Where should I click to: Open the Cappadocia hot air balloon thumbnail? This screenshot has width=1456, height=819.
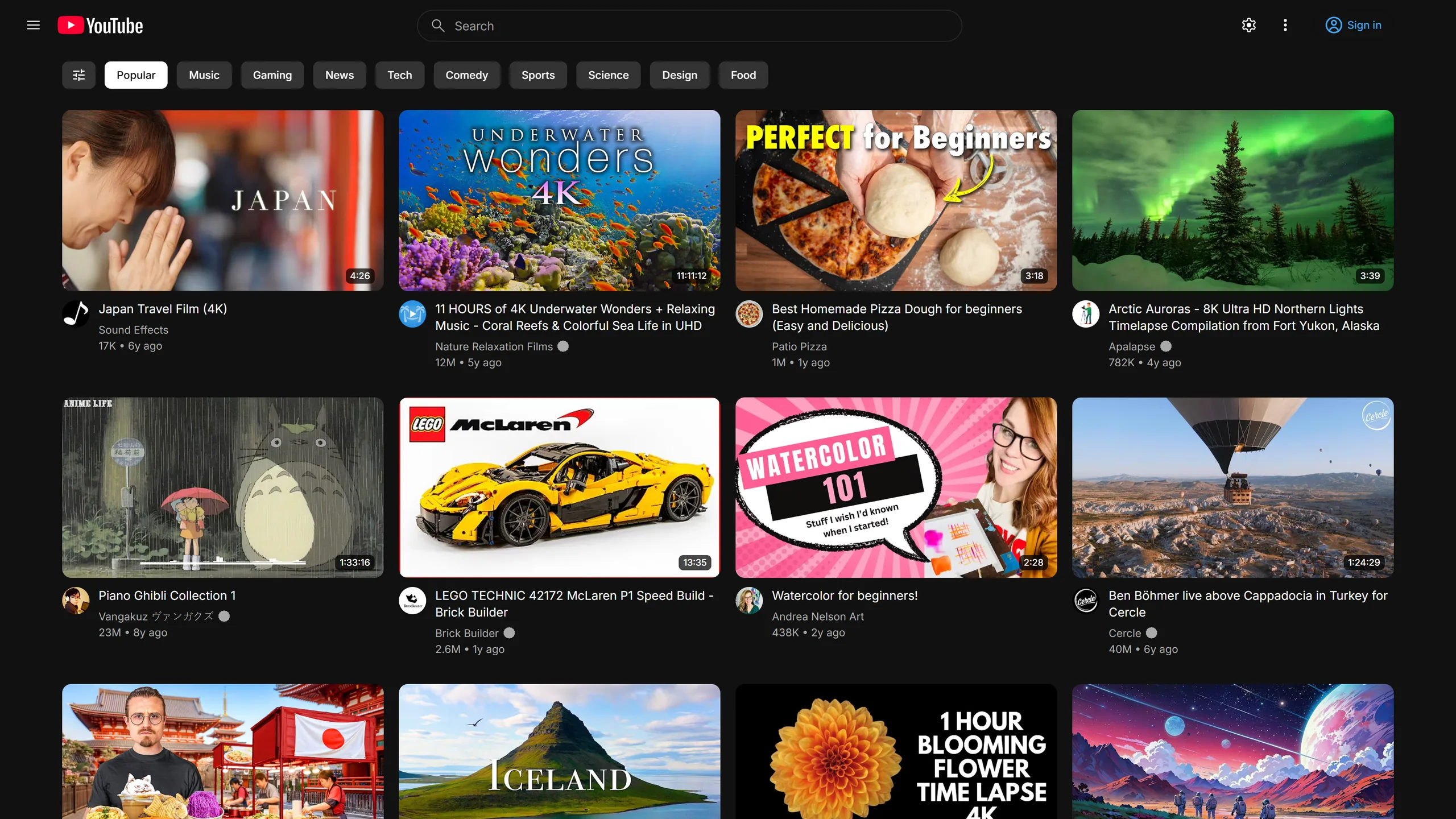point(1233,487)
